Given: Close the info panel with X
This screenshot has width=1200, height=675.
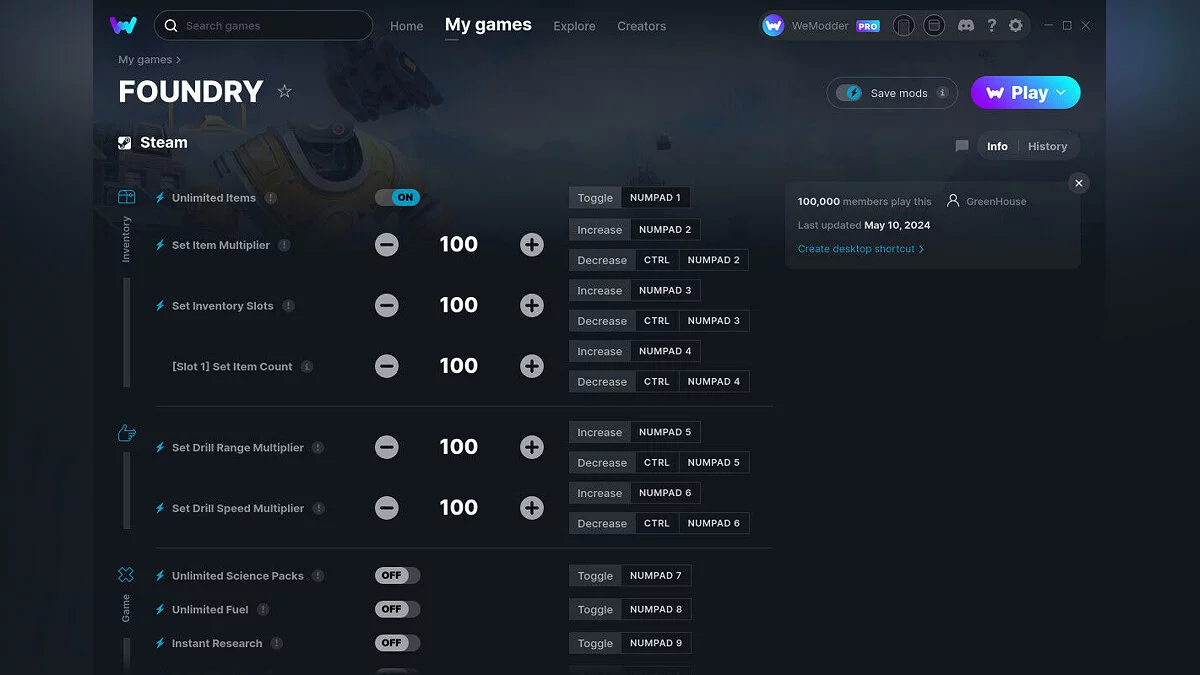Looking at the screenshot, I should (1078, 183).
